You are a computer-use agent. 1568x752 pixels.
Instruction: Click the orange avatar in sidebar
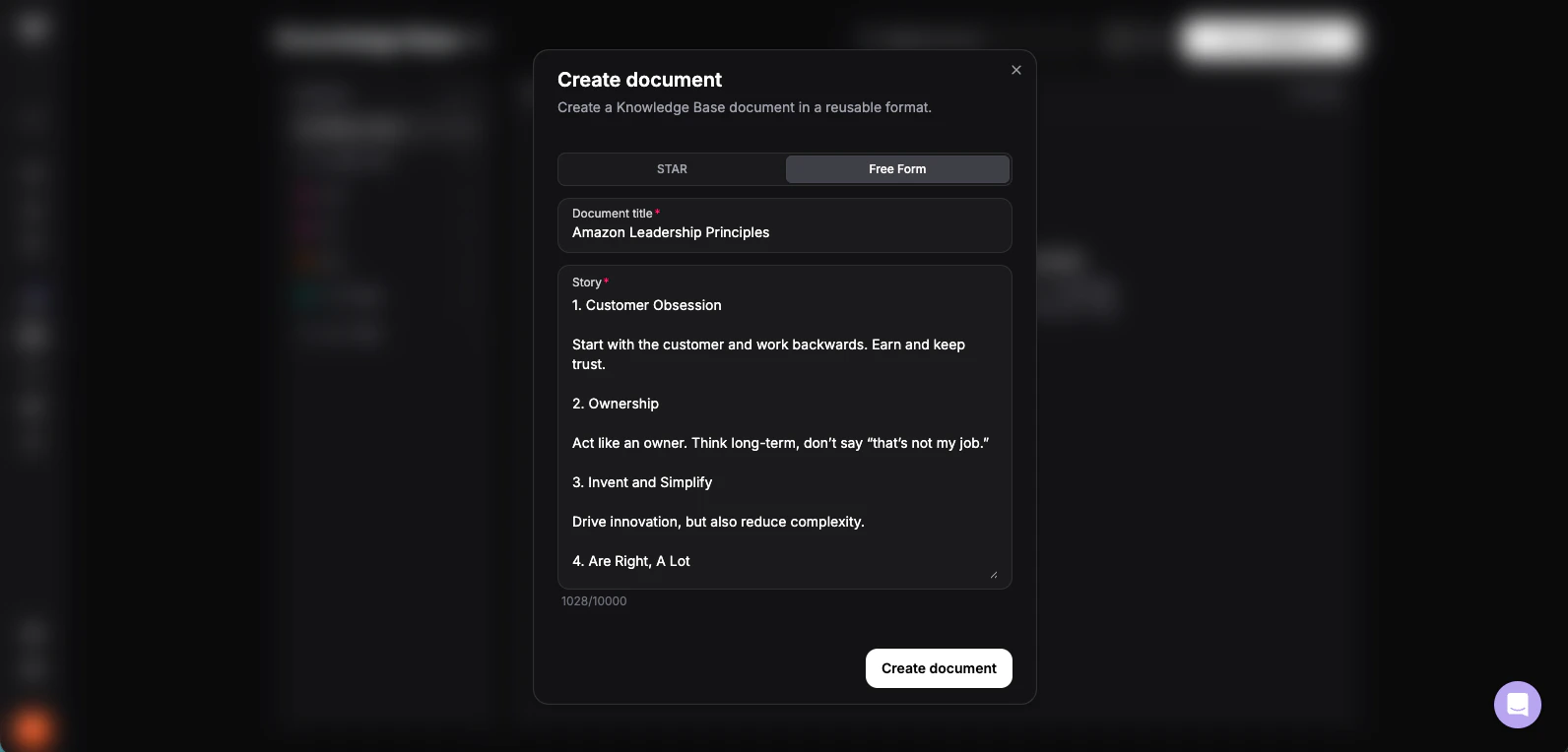click(x=33, y=728)
